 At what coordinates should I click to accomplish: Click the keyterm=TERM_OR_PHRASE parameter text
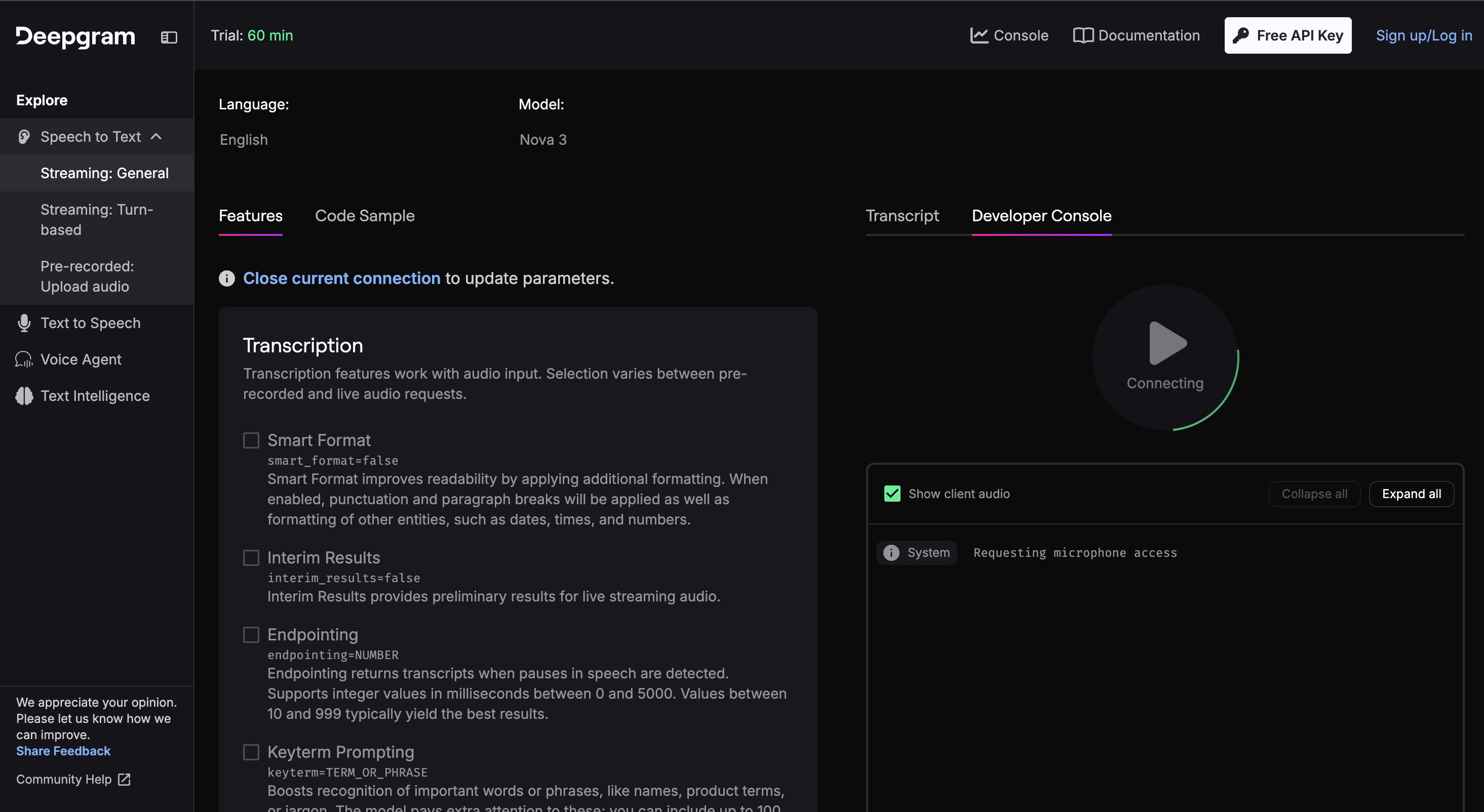(x=347, y=773)
